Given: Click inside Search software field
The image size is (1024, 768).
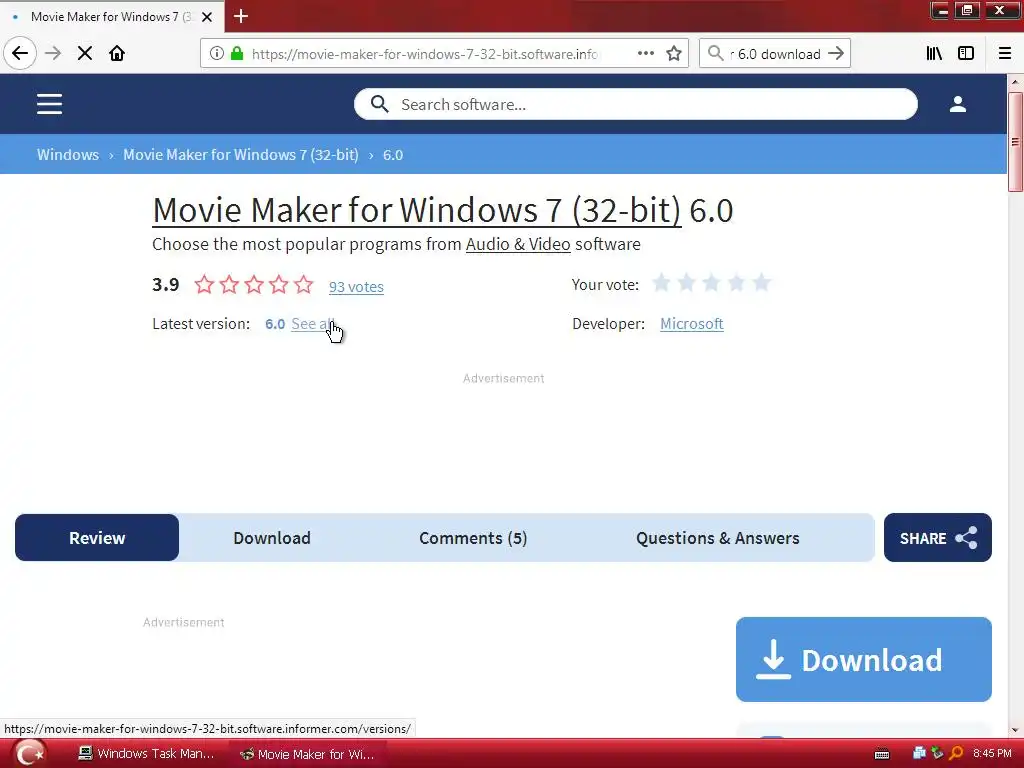Looking at the screenshot, I should point(635,104).
